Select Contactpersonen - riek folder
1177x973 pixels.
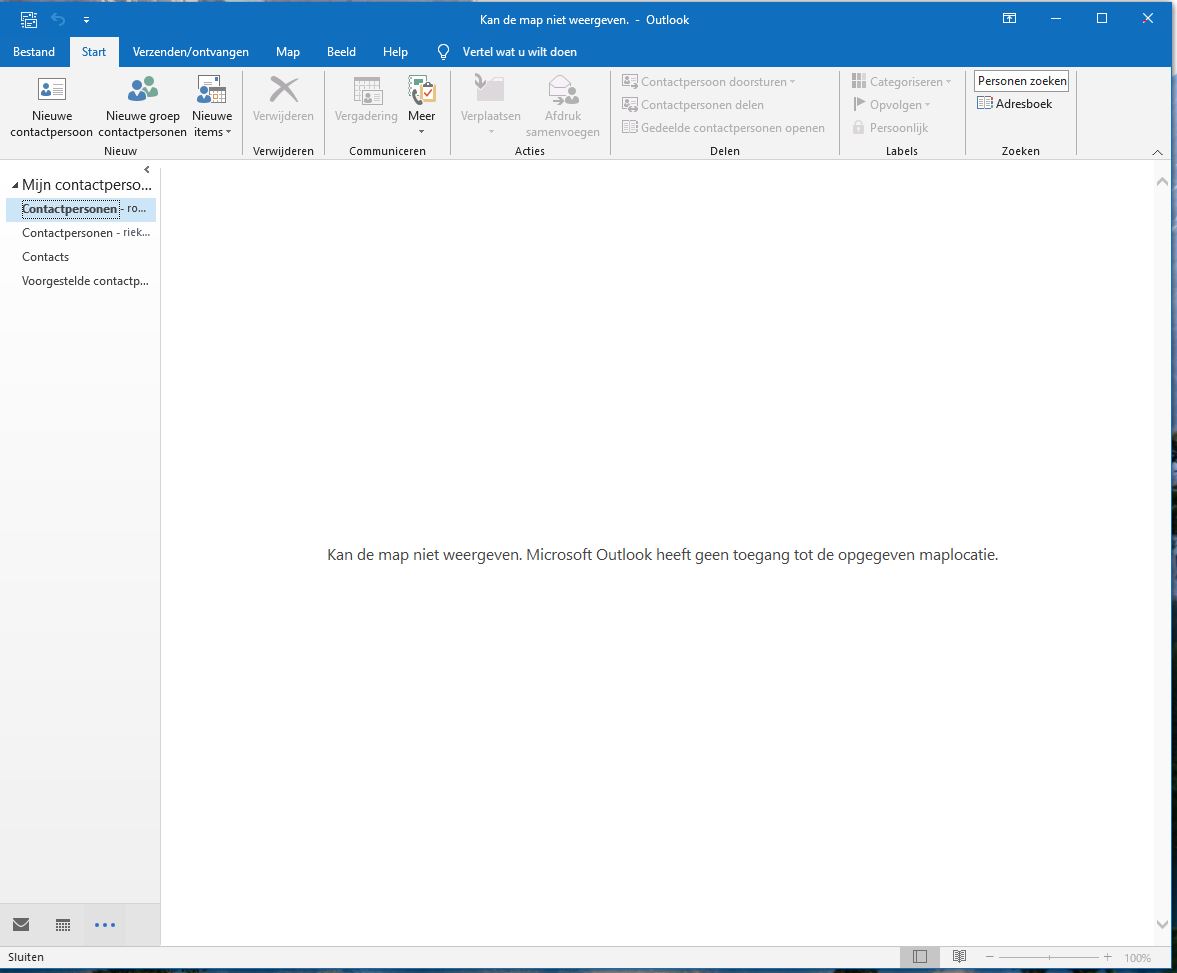point(81,233)
